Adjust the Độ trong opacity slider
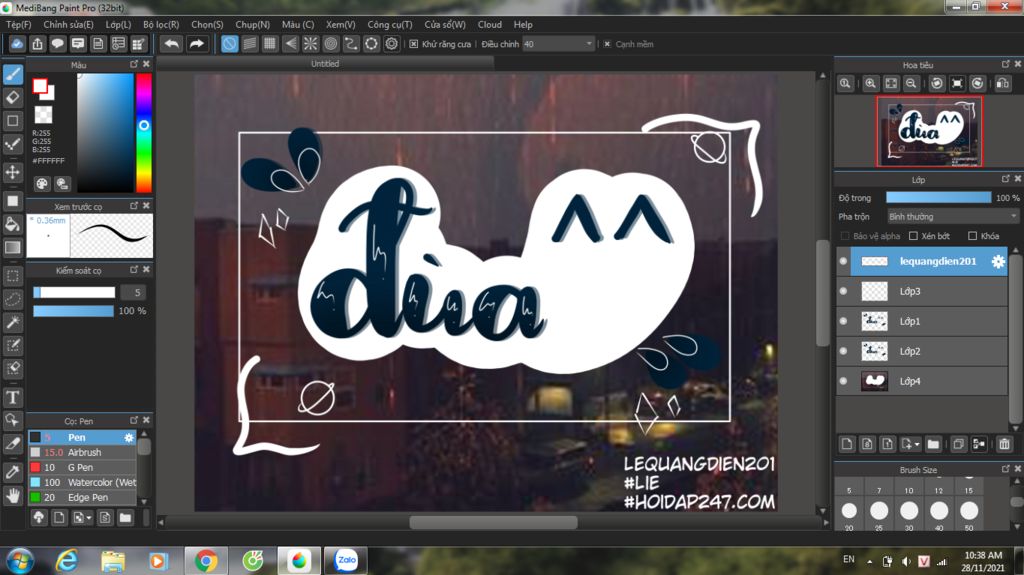Screen dimensions: 1024x575 tap(938, 197)
